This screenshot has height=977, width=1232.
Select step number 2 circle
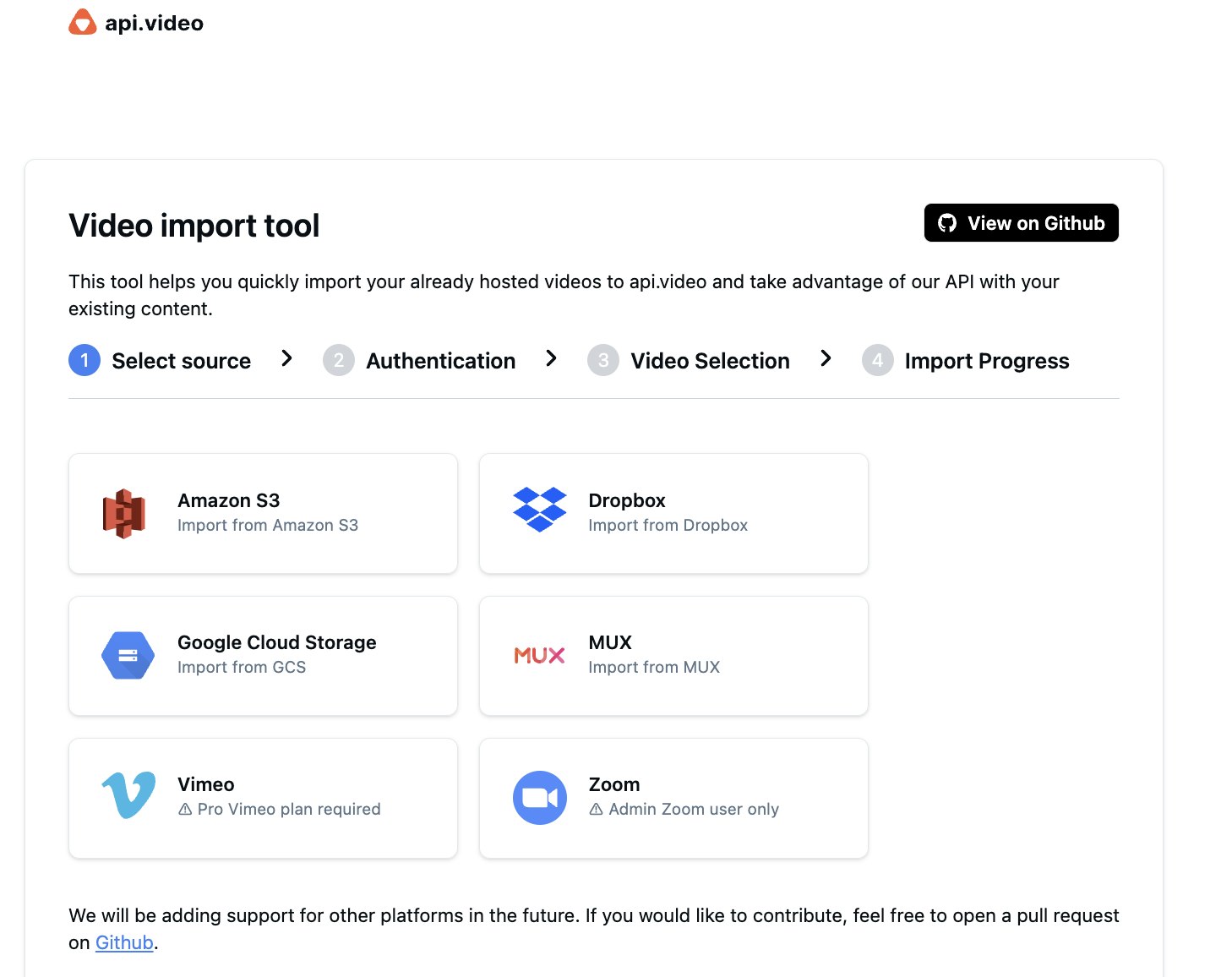[338, 360]
